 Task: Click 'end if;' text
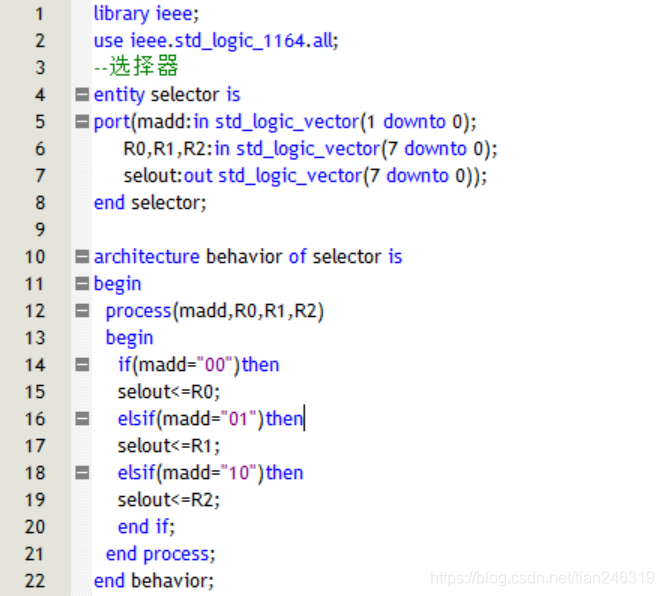pos(146,527)
